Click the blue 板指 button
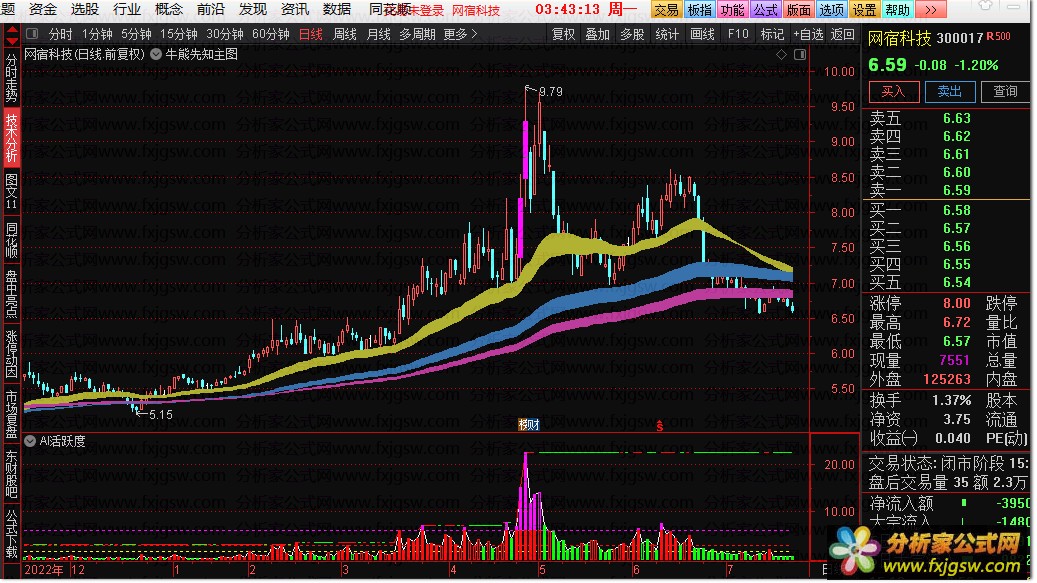 tap(700, 10)
